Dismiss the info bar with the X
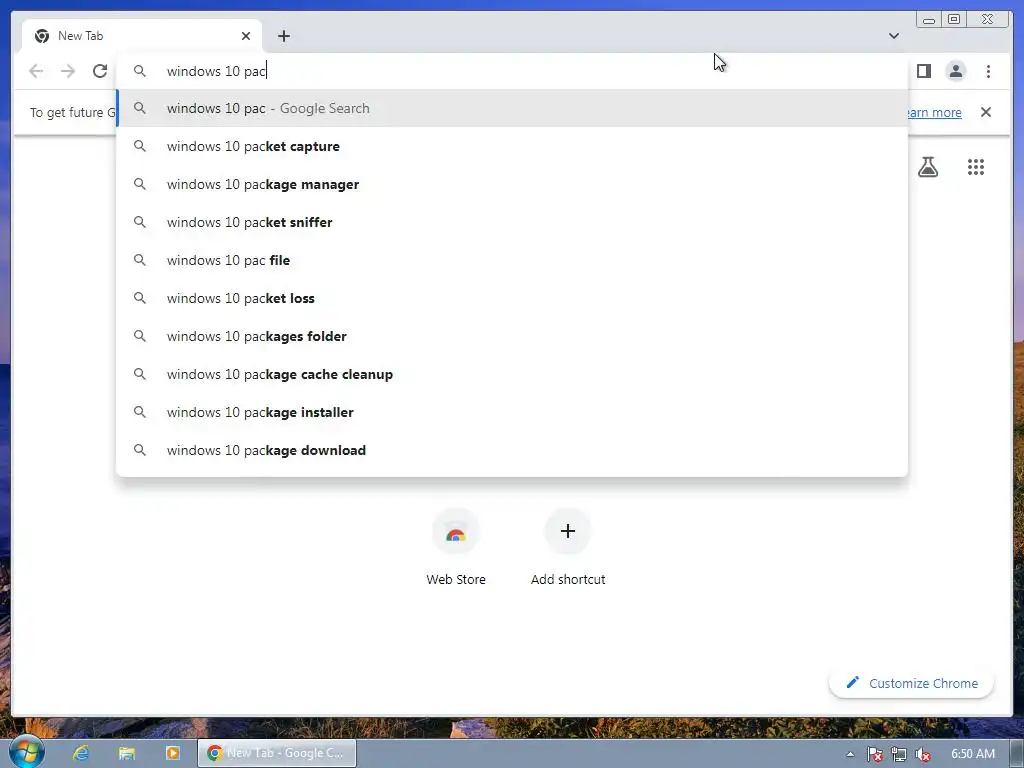 coord(985,112)
